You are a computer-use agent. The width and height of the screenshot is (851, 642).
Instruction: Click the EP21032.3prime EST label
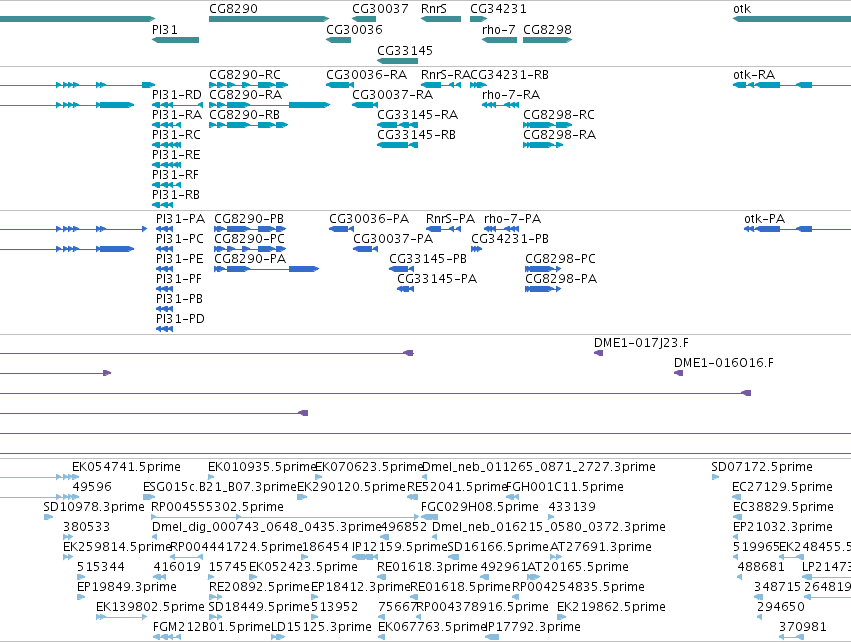click(782, 527)
